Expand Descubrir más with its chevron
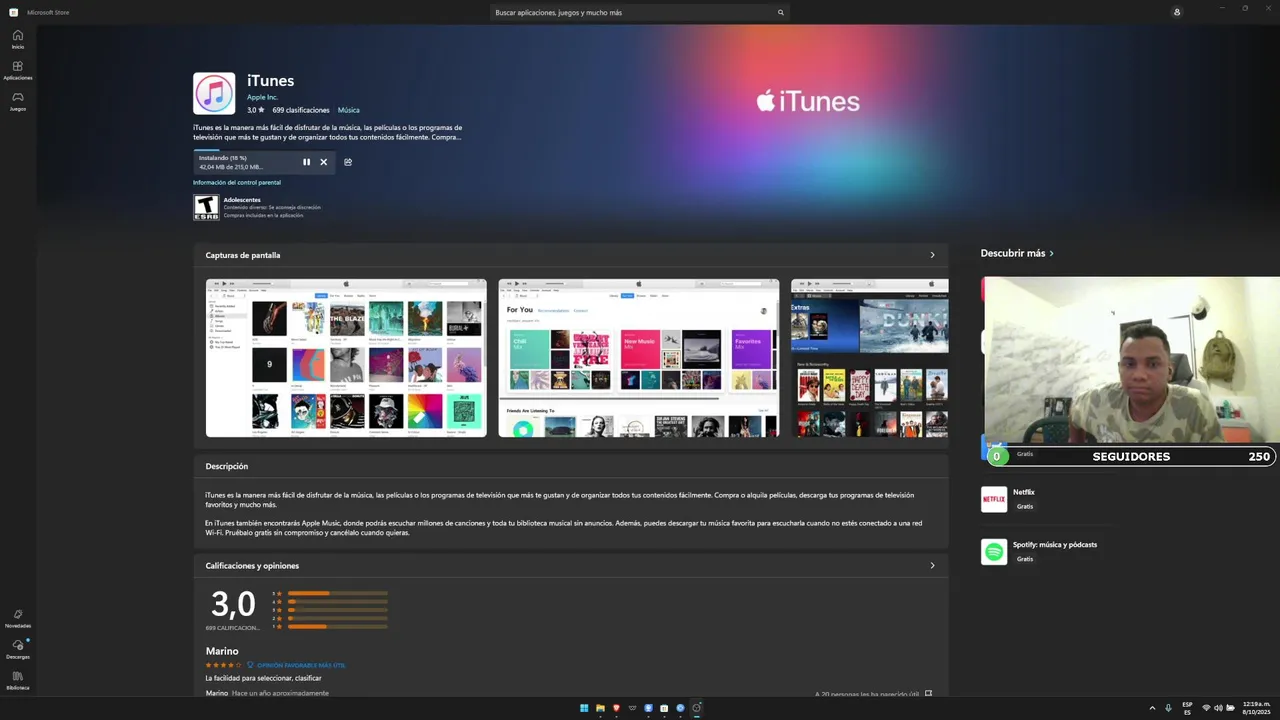The image size is (1280, 720). [x=1051, y=253]
